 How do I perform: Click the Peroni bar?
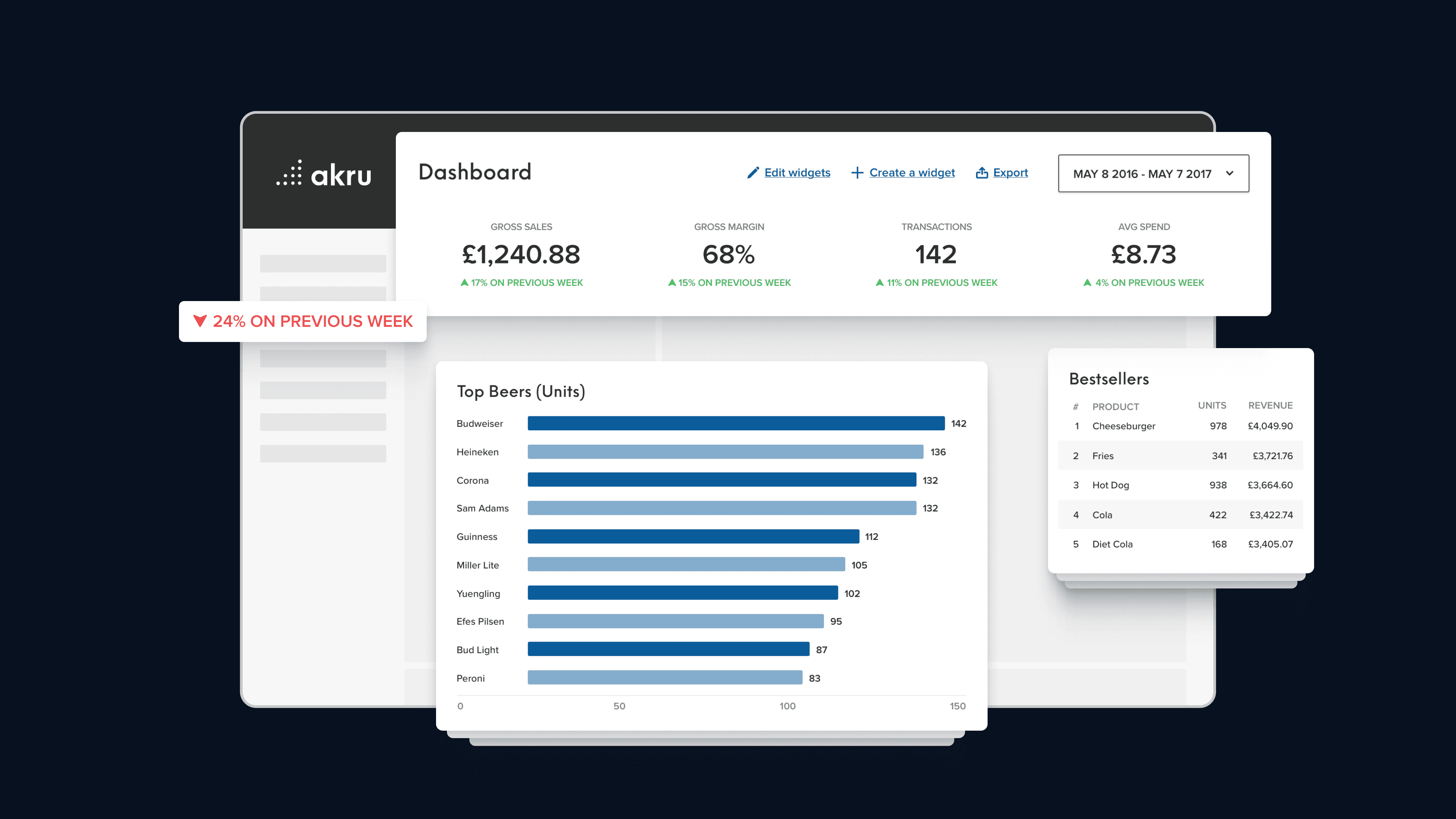coord(665,678)
